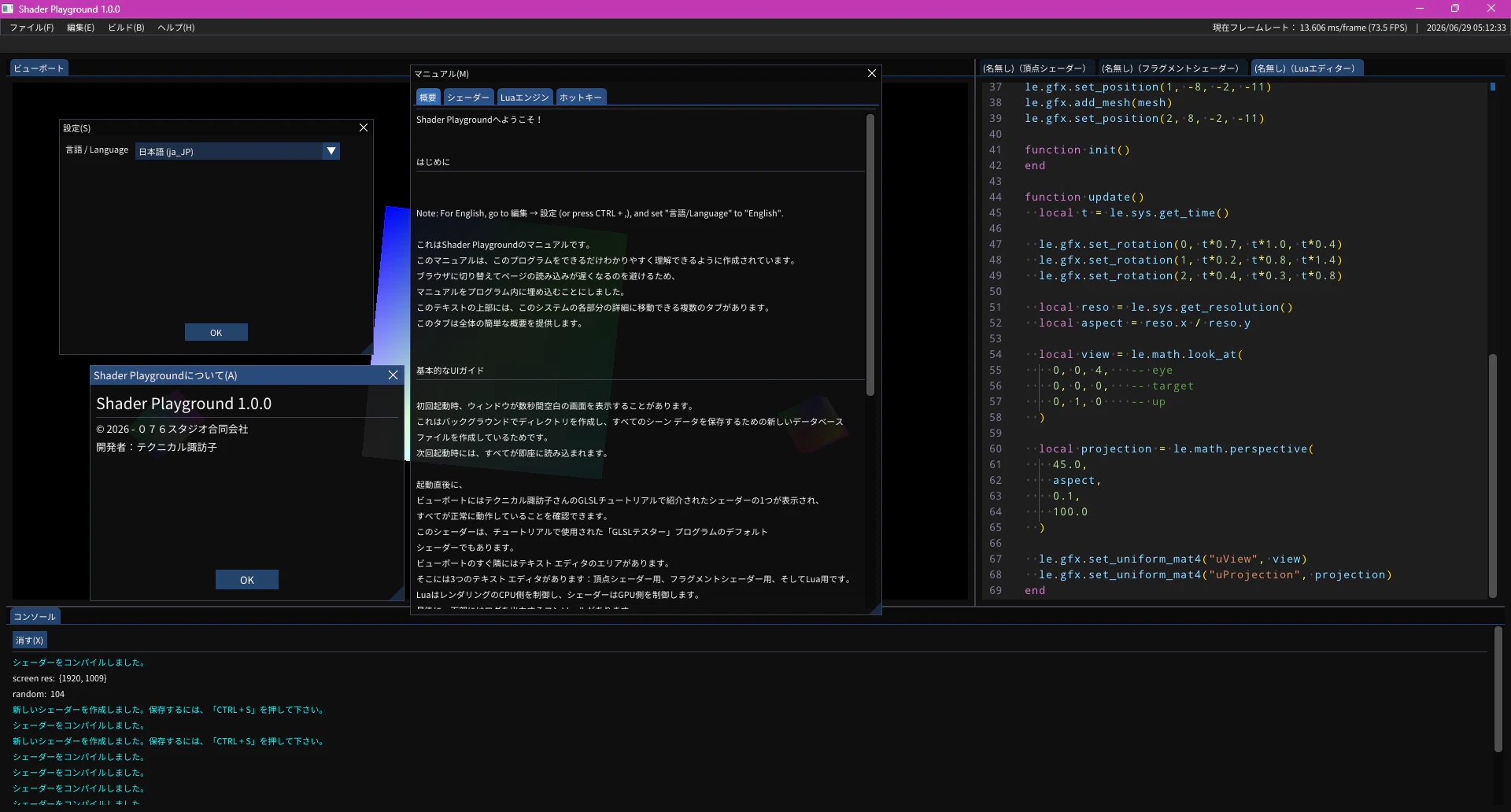Click 'le.math.perspective(' on line 60
Image resolution: width=1511 pixels, height=812 pixels.
[1243, 448]
